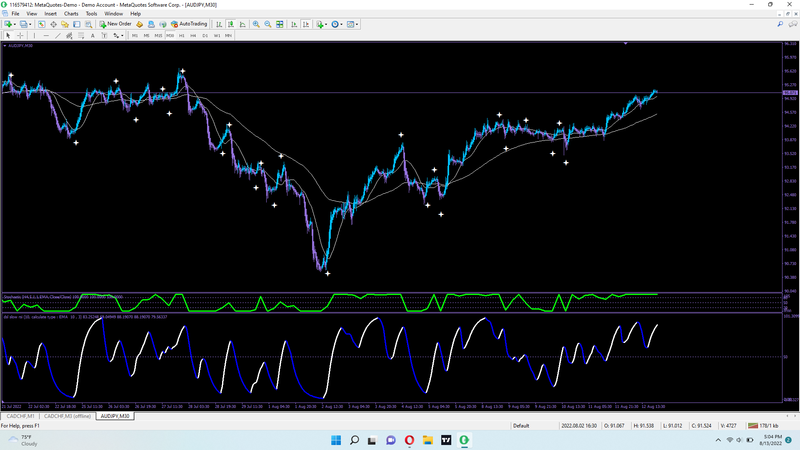This screenshot has width=800, height=450.
Task: Toggle the AutoTrading button
Action: click(190, 23)
